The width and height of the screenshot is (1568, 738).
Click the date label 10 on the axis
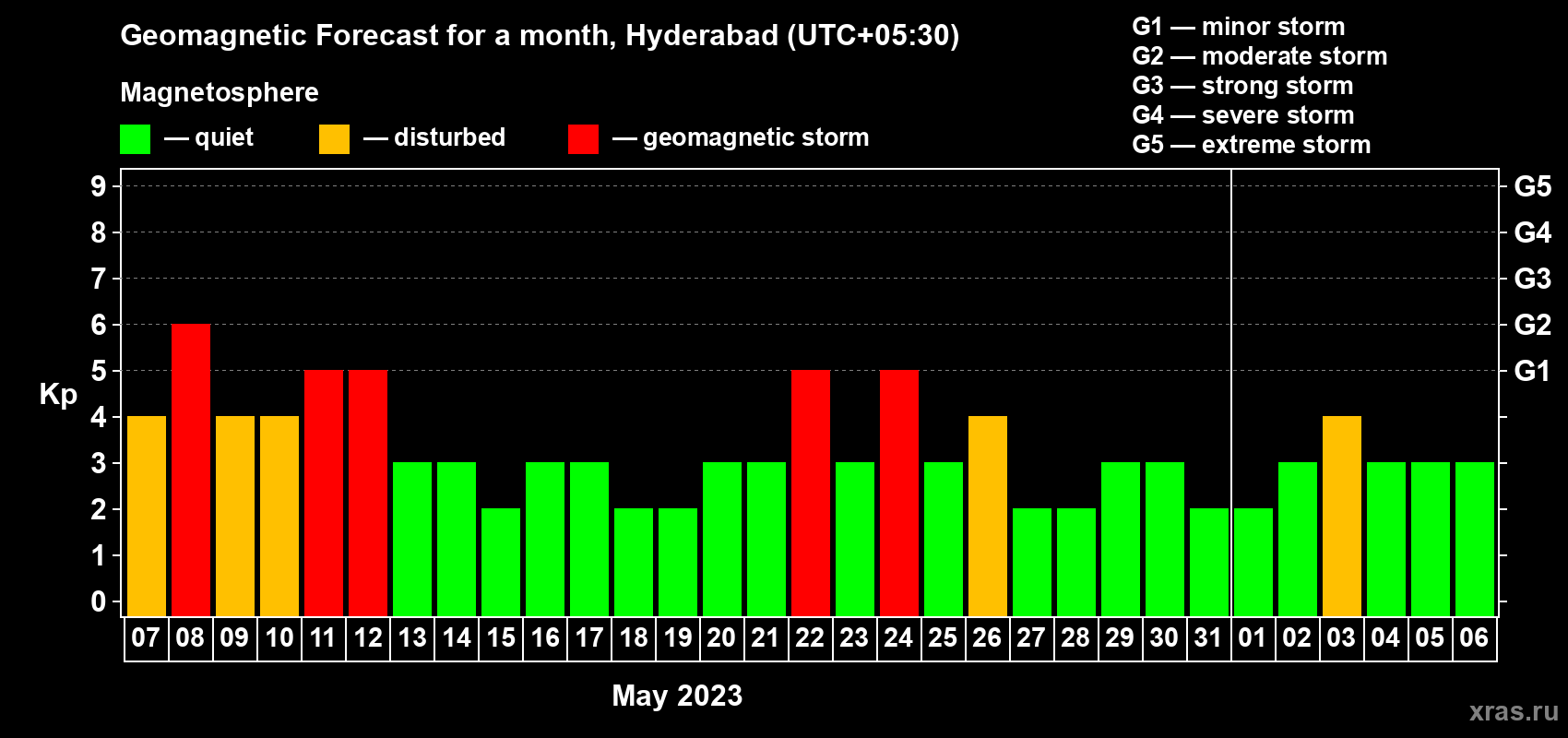click(279, 637)
